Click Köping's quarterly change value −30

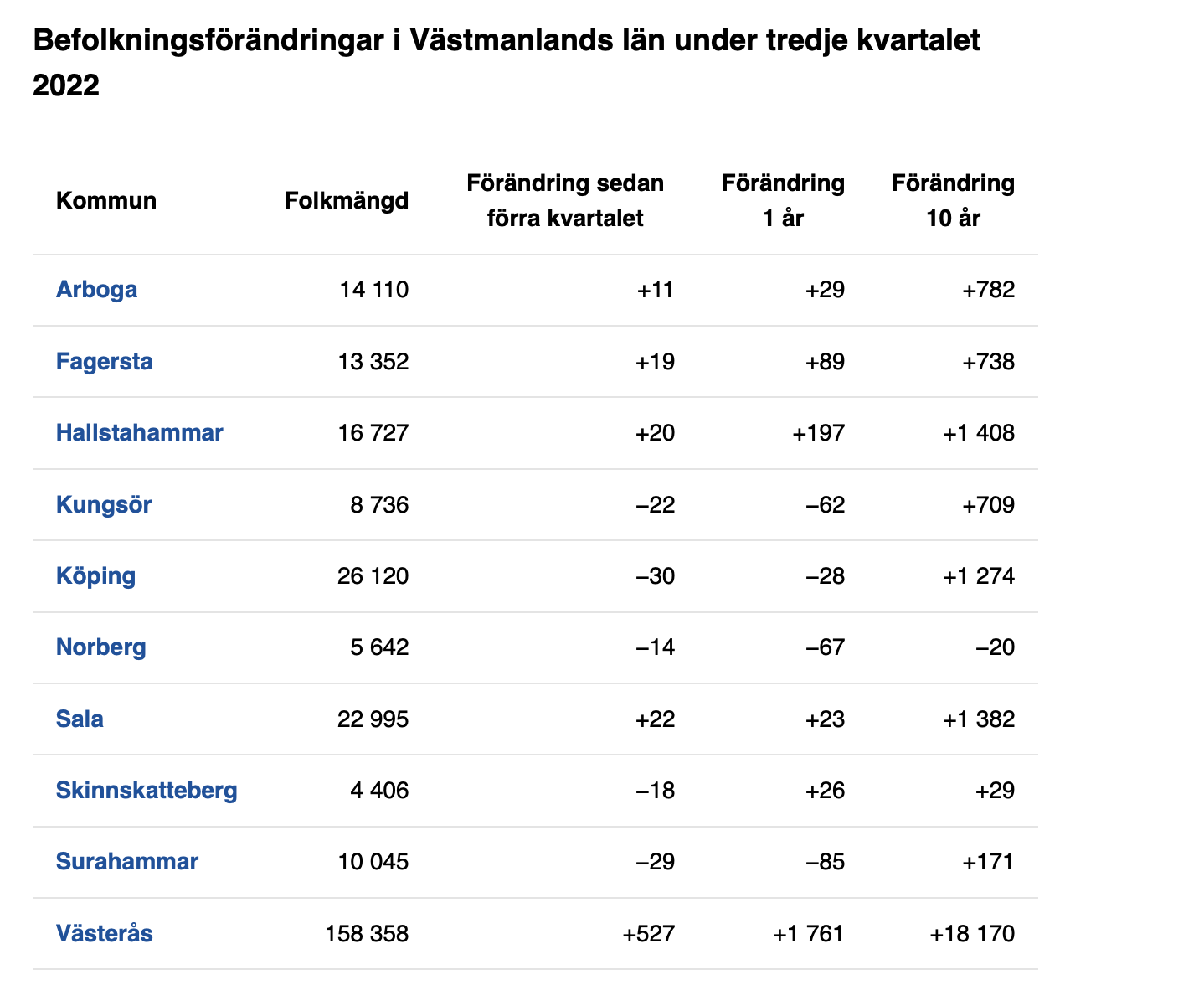[x=656, y=576]
